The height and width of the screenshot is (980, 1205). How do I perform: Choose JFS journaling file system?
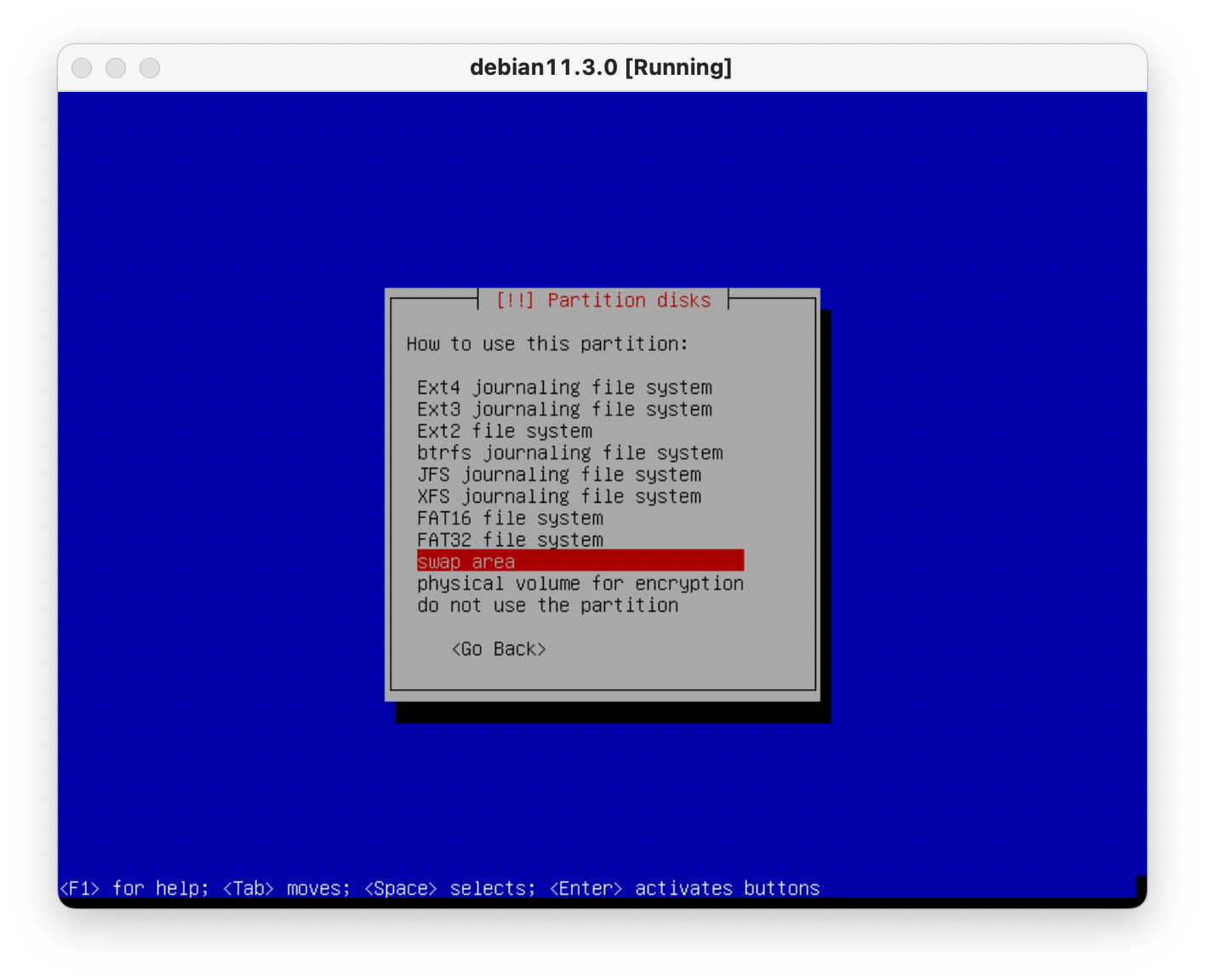[558, 475]
